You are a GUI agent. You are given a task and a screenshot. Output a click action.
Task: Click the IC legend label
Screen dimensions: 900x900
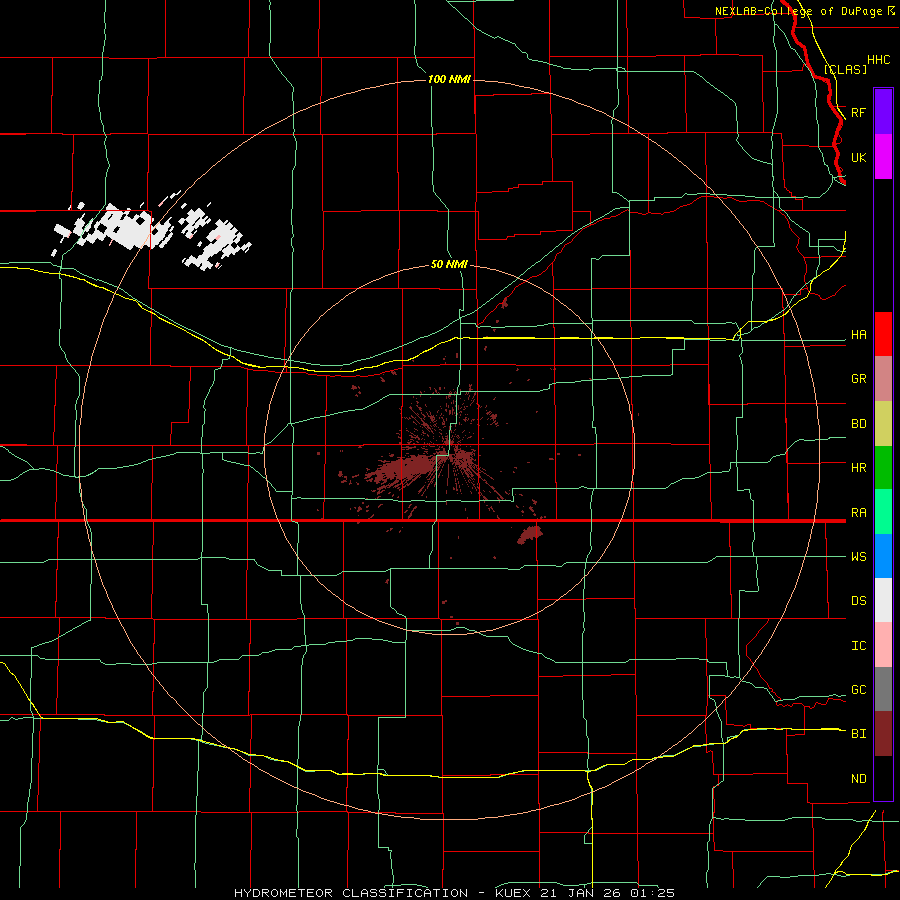point(858,646)
